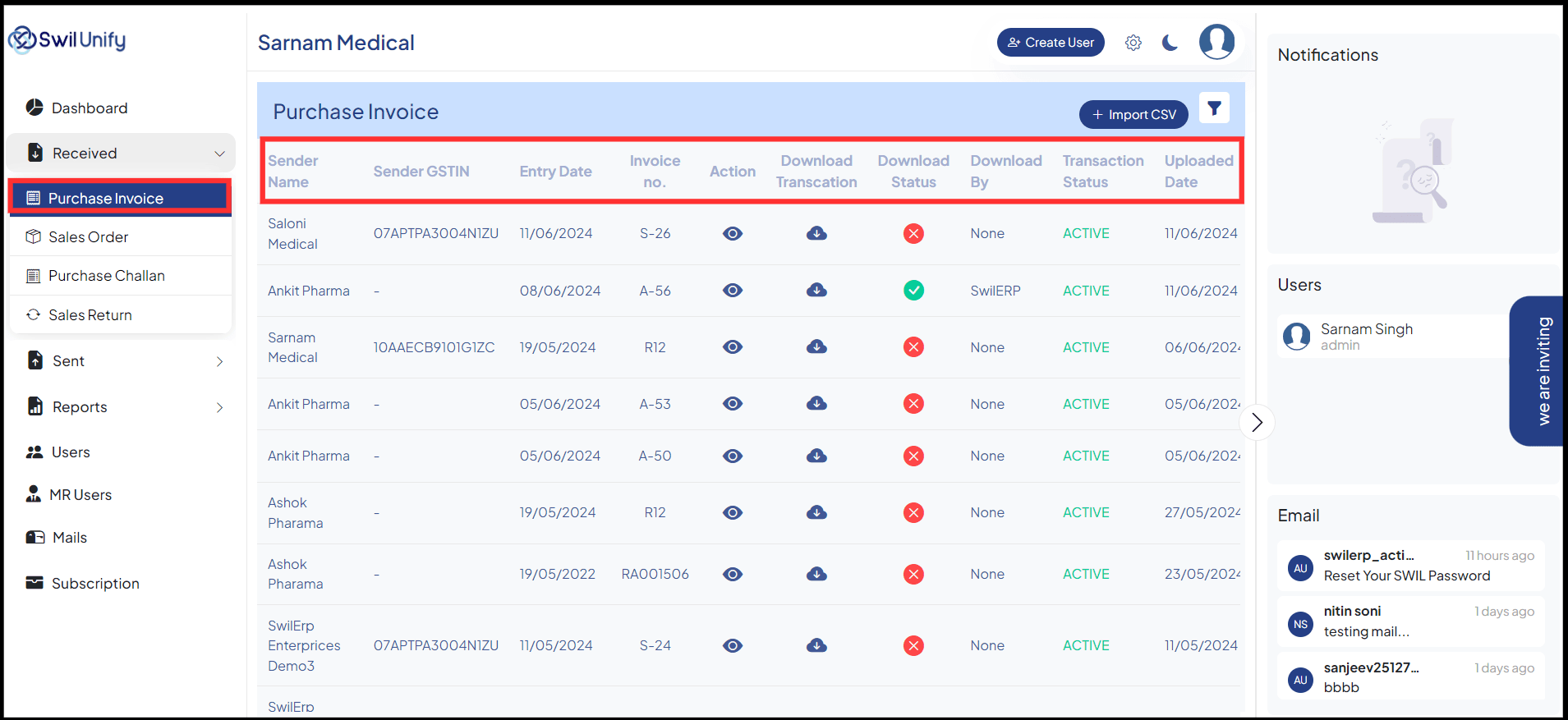
Task: Click red failed status for invoice A-53
Action: click(913, 404)
